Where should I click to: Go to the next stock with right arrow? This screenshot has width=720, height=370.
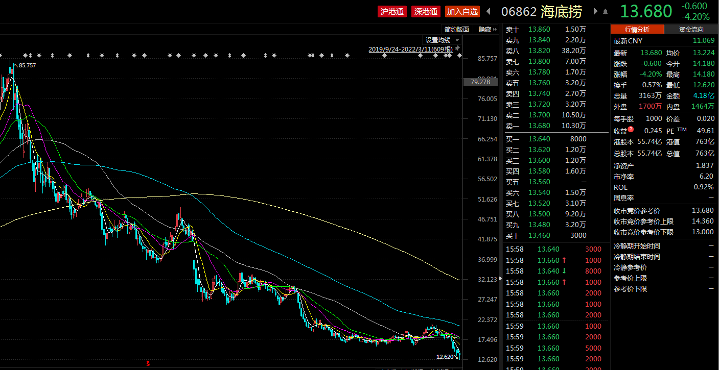[x=596, y=11]
